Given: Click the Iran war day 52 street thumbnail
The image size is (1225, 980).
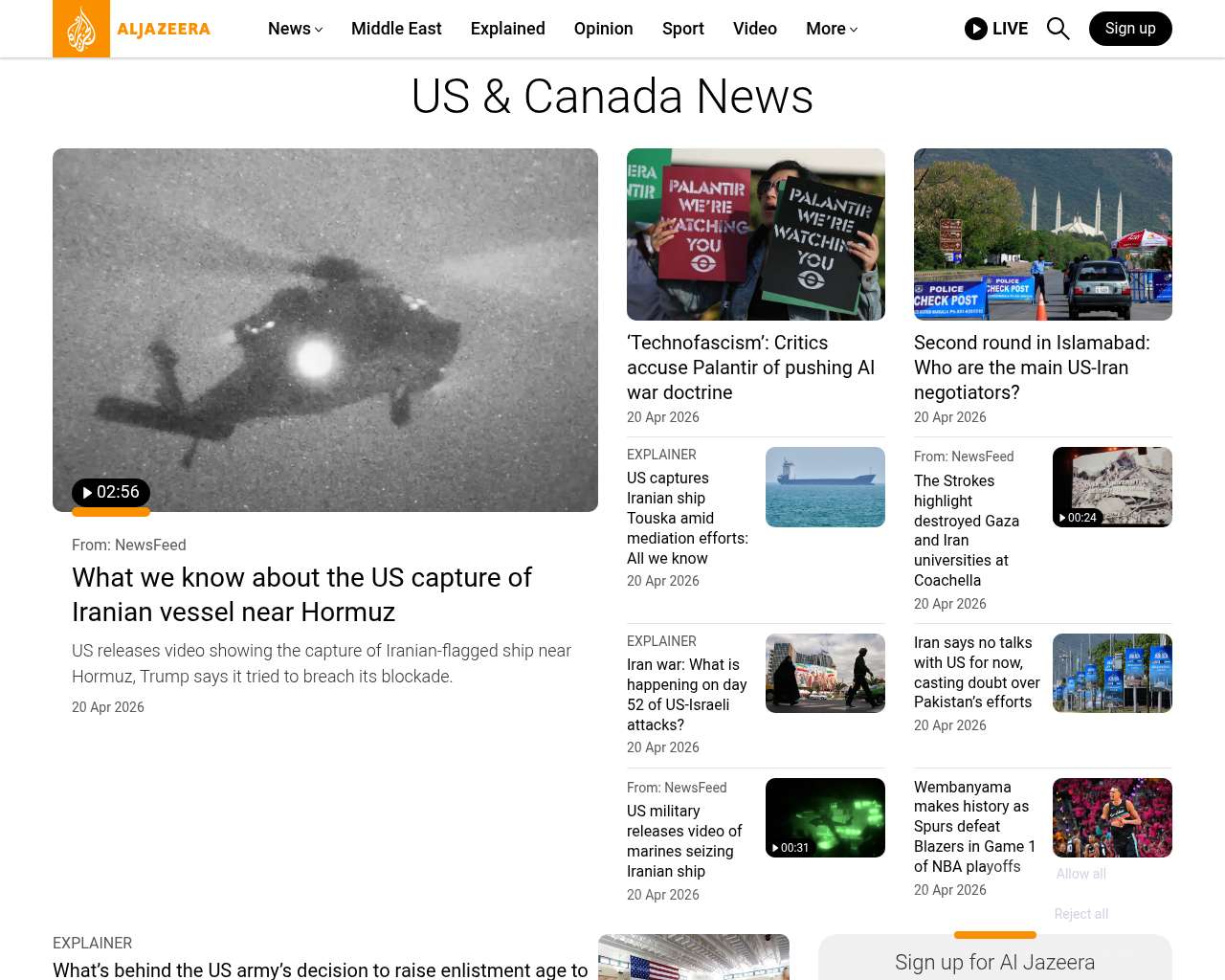Looking at the screenshot, I should pyautogui.click(x=825, y=673).
